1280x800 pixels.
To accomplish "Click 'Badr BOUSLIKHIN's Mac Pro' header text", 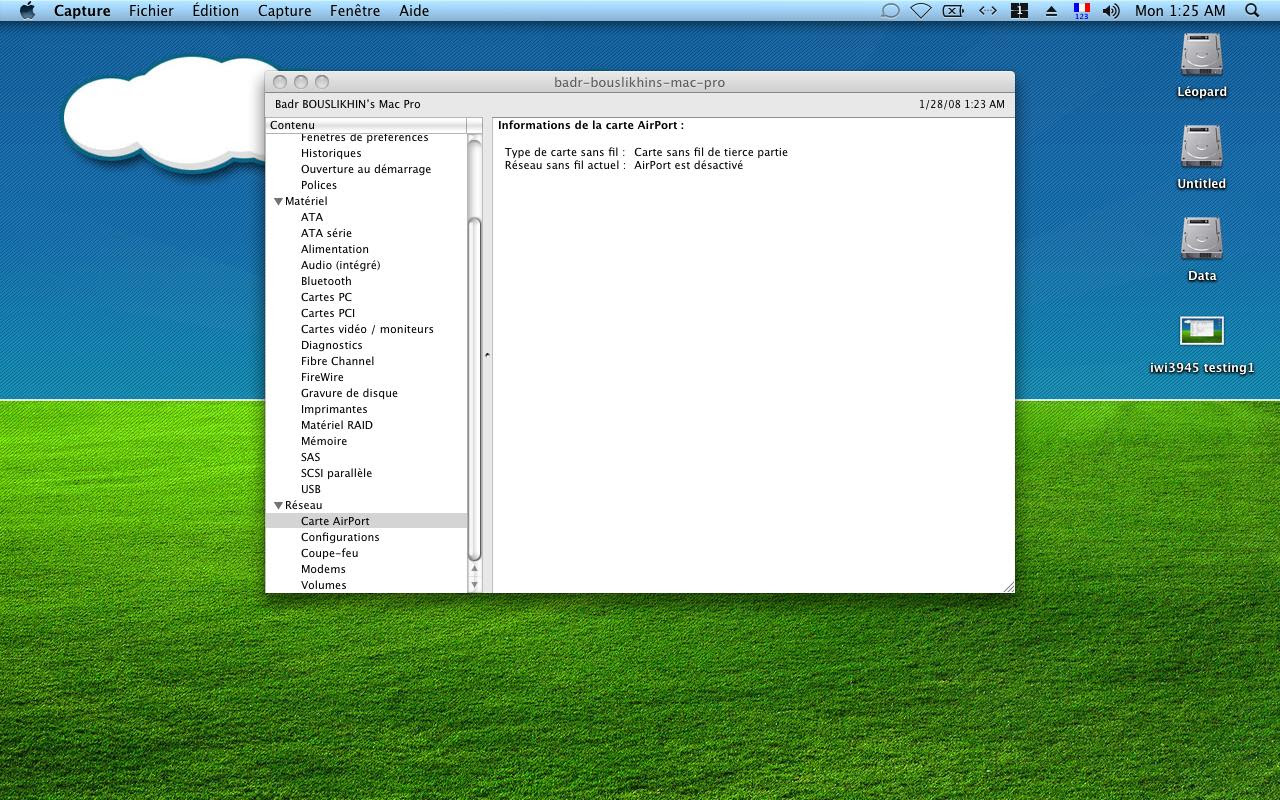I will (x=348, y=104).
